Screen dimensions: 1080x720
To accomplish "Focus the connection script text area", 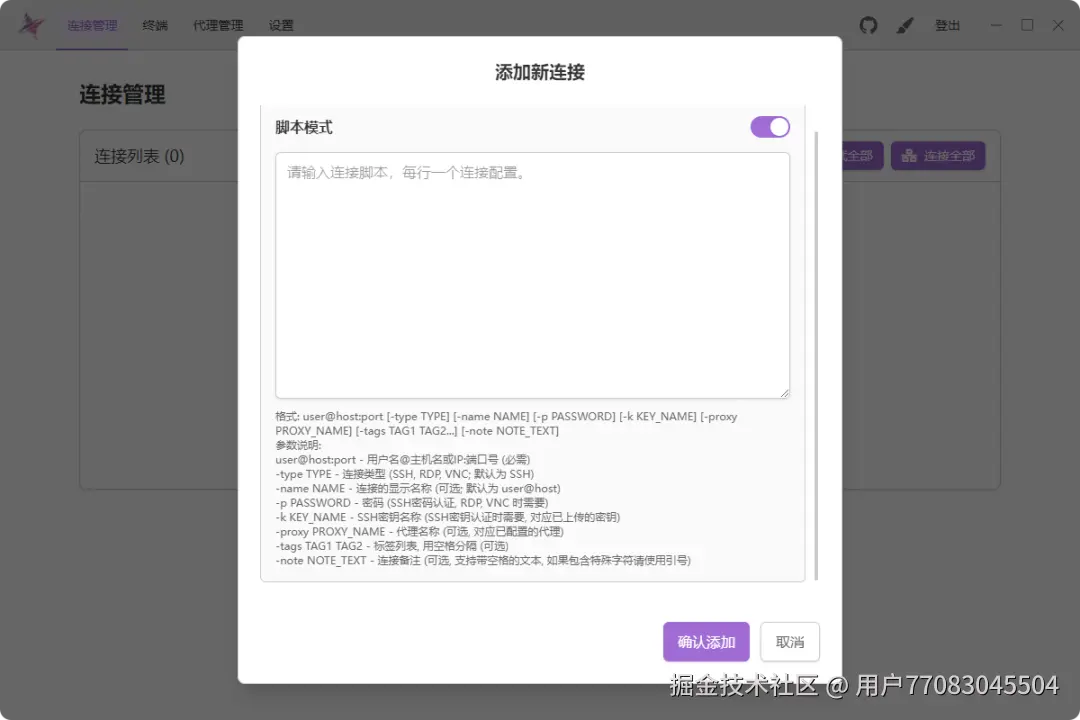I will tap(532, 275).
